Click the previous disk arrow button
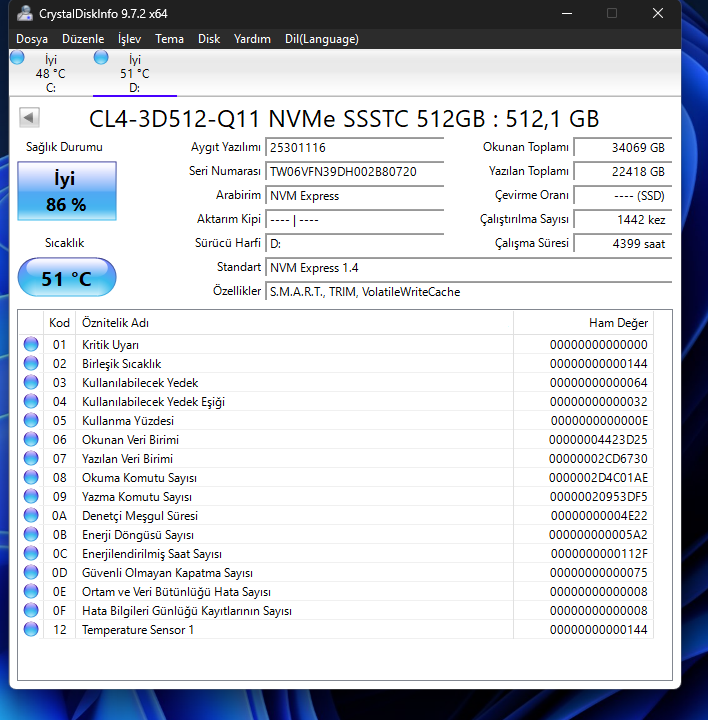Screen dimensions: 708x720 tap(29, 118)
